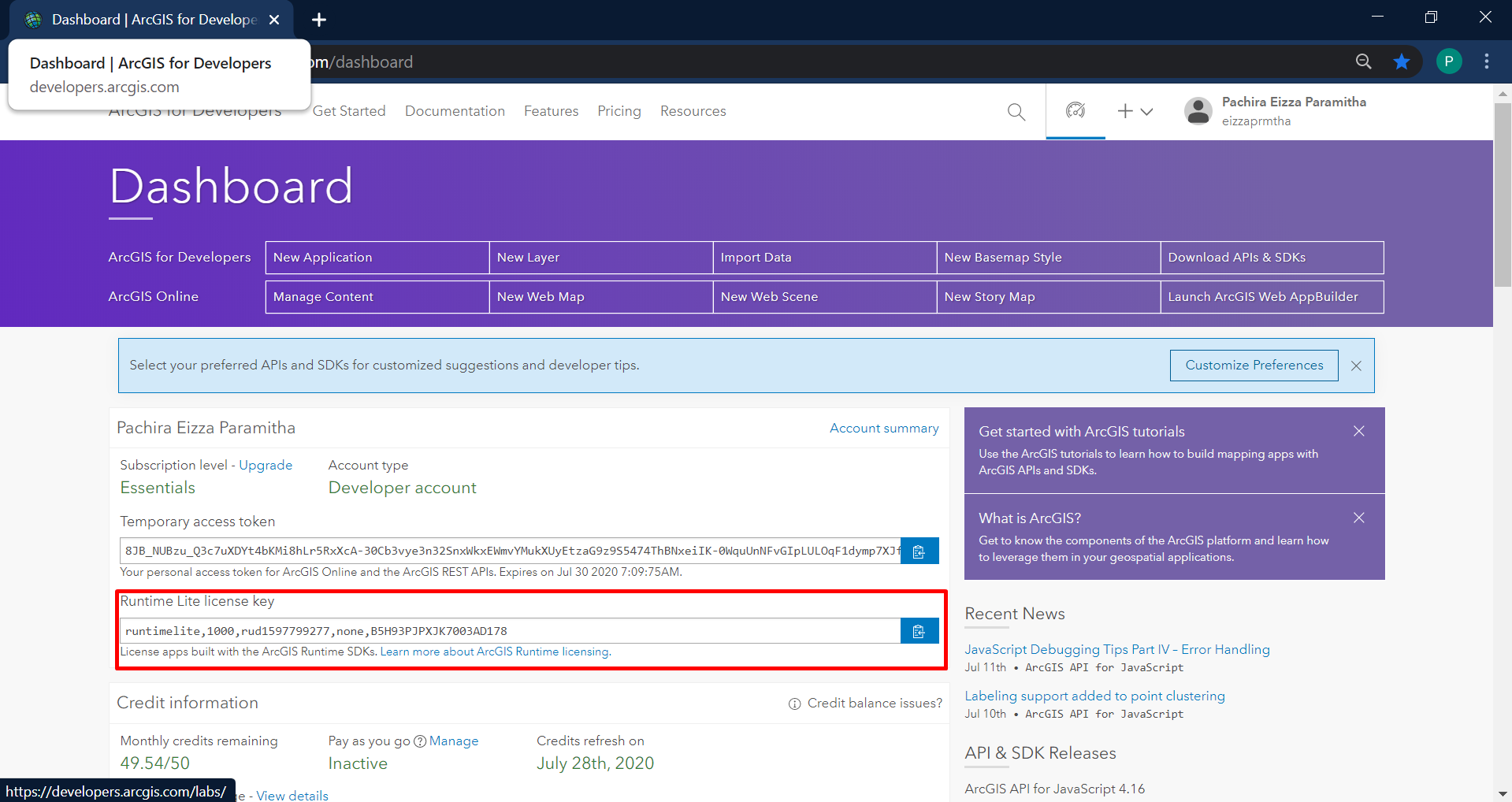Close the What is ArcGIS card
Viewport: 1512px width, 802px height.
click(1359, 518)
